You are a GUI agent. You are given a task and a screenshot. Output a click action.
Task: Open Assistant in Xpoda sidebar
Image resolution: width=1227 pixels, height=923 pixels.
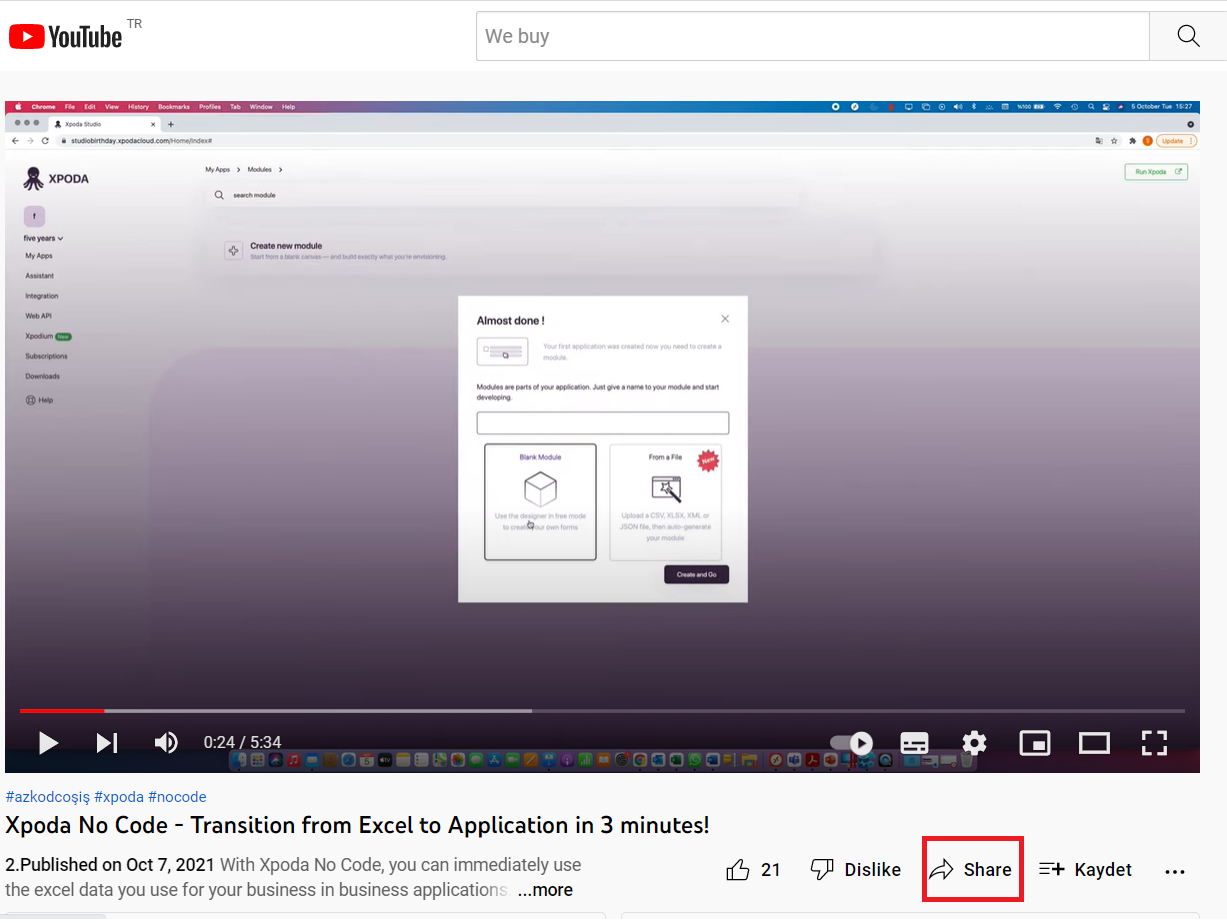pyautogui.click(x=40, y=276)
